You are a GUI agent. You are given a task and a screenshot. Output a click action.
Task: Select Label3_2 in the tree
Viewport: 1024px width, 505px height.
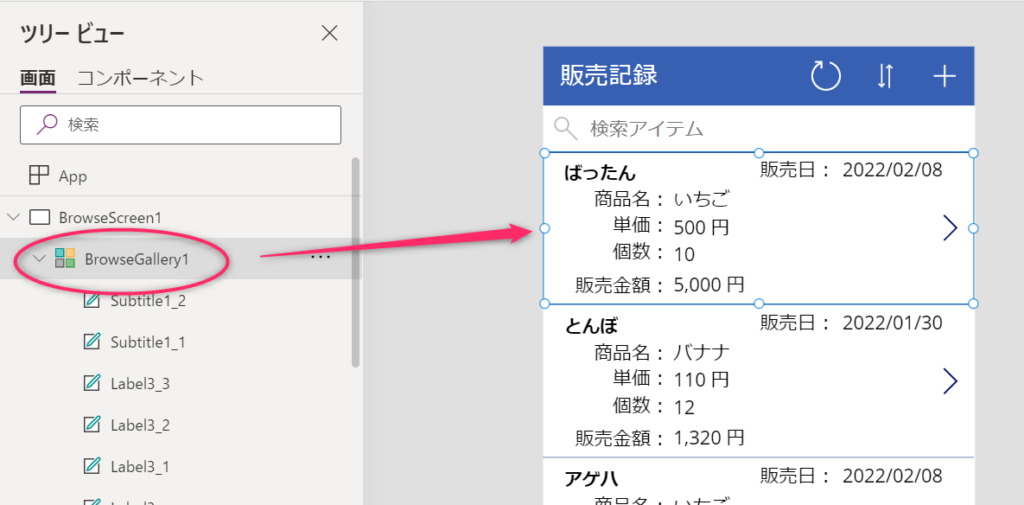pyautogui.click(x=140, y=426)
